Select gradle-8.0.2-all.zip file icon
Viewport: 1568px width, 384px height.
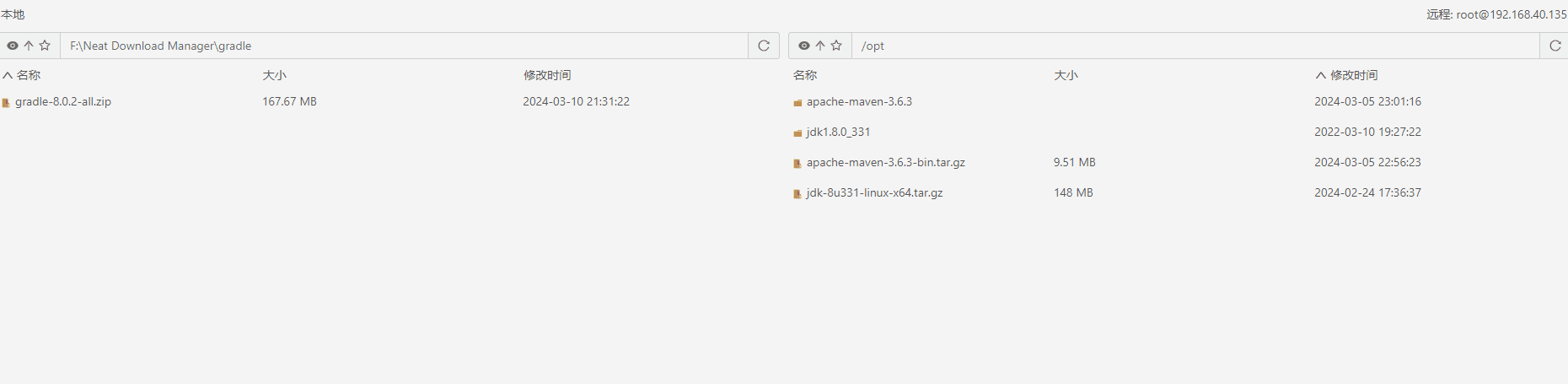click(6, 102)
